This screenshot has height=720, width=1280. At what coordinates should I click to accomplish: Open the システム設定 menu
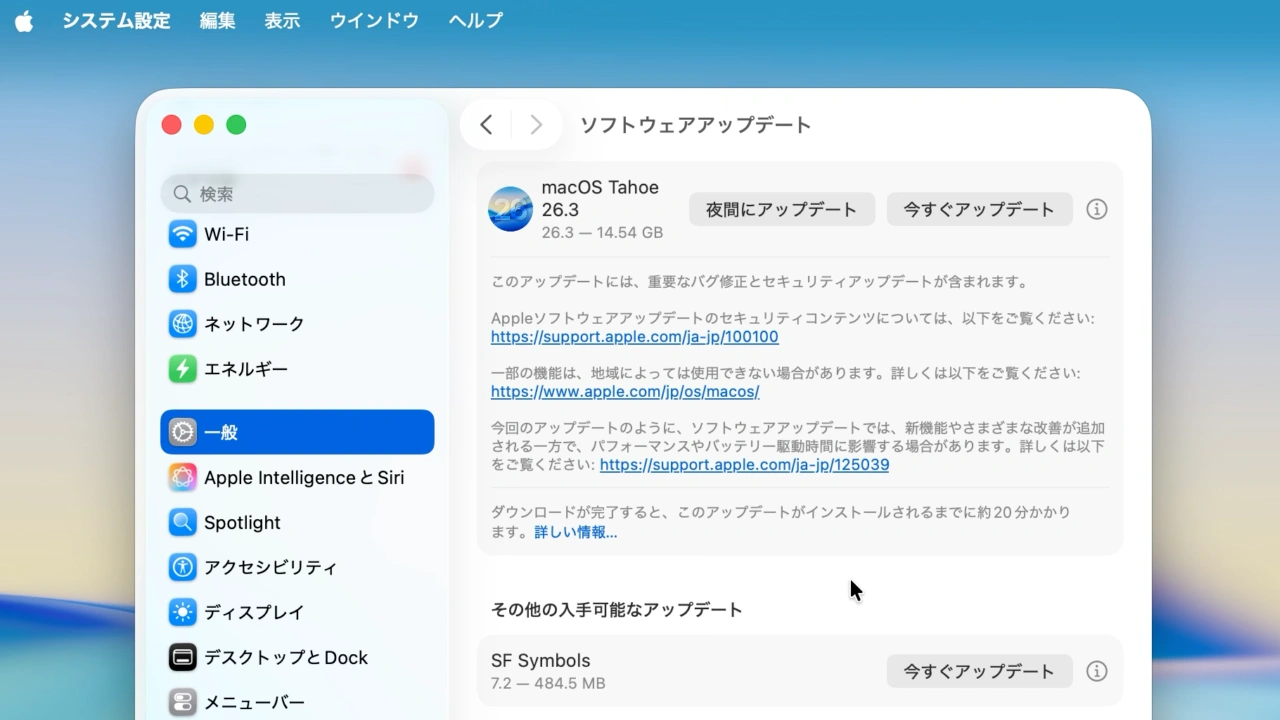coord(116,20)
